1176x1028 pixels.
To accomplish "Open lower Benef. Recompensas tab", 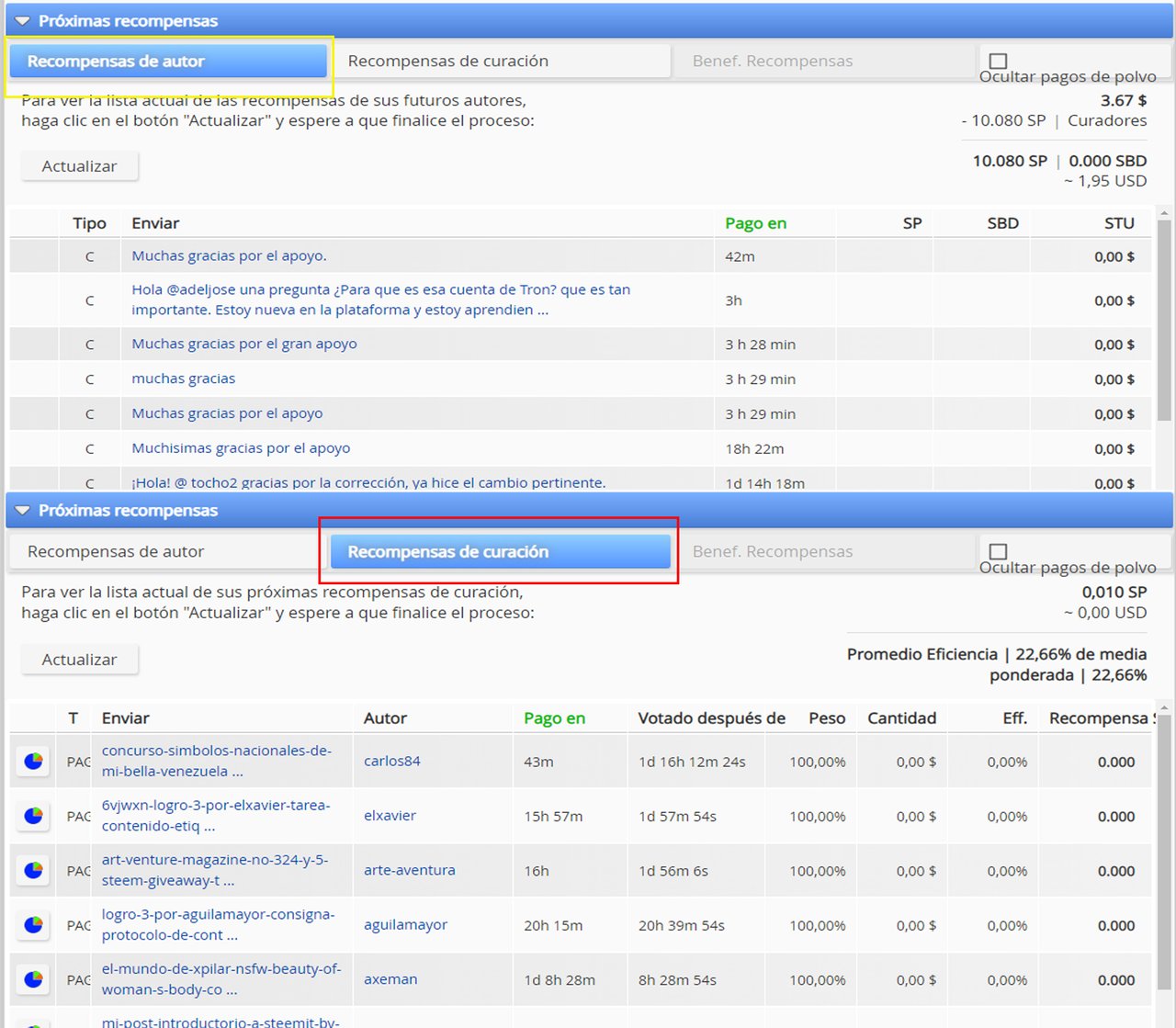I will (x=825, y=552).
